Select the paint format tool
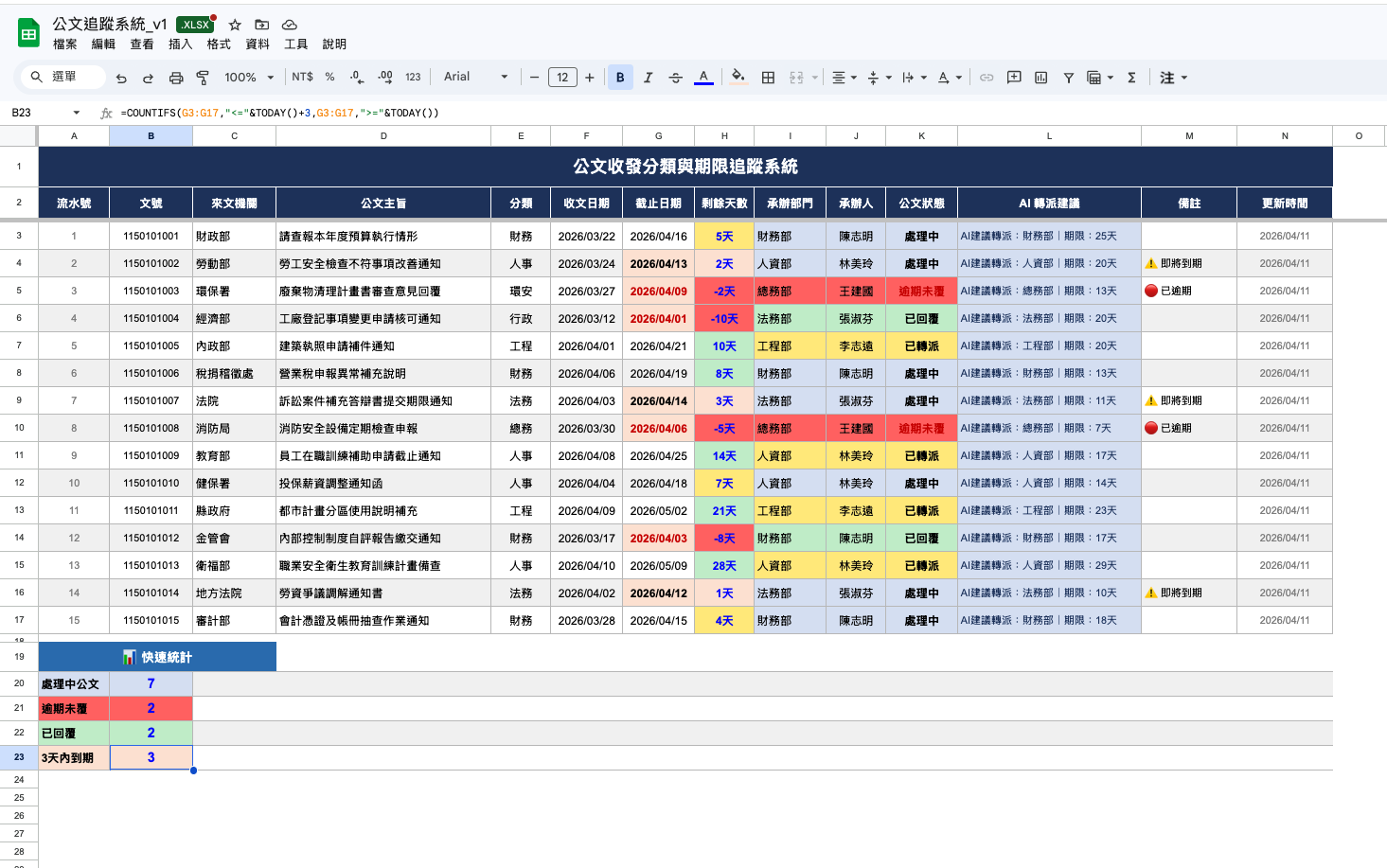Viewport: 1387px width, 868px height. (203, 78)
